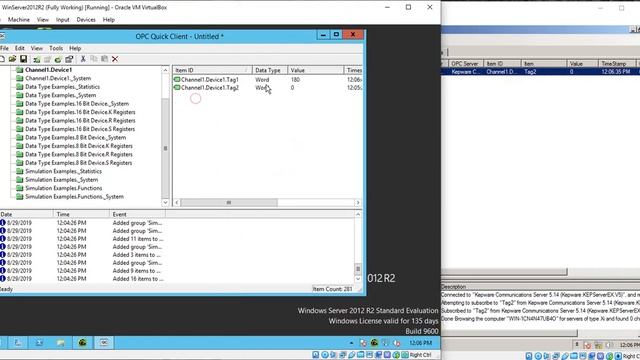Image resolution: width=640 pixels, height=360 pixels.
Task: Click tree pane scroll up arrow
Action: (x=165, y=70)
